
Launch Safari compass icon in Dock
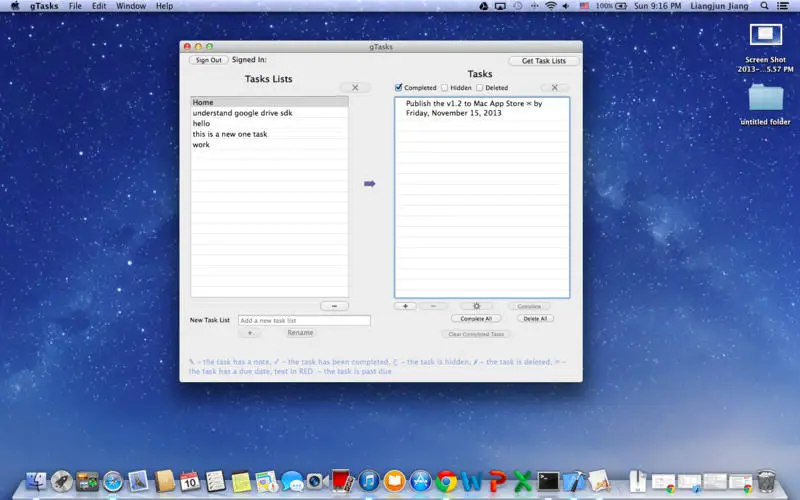pos(113,481)
